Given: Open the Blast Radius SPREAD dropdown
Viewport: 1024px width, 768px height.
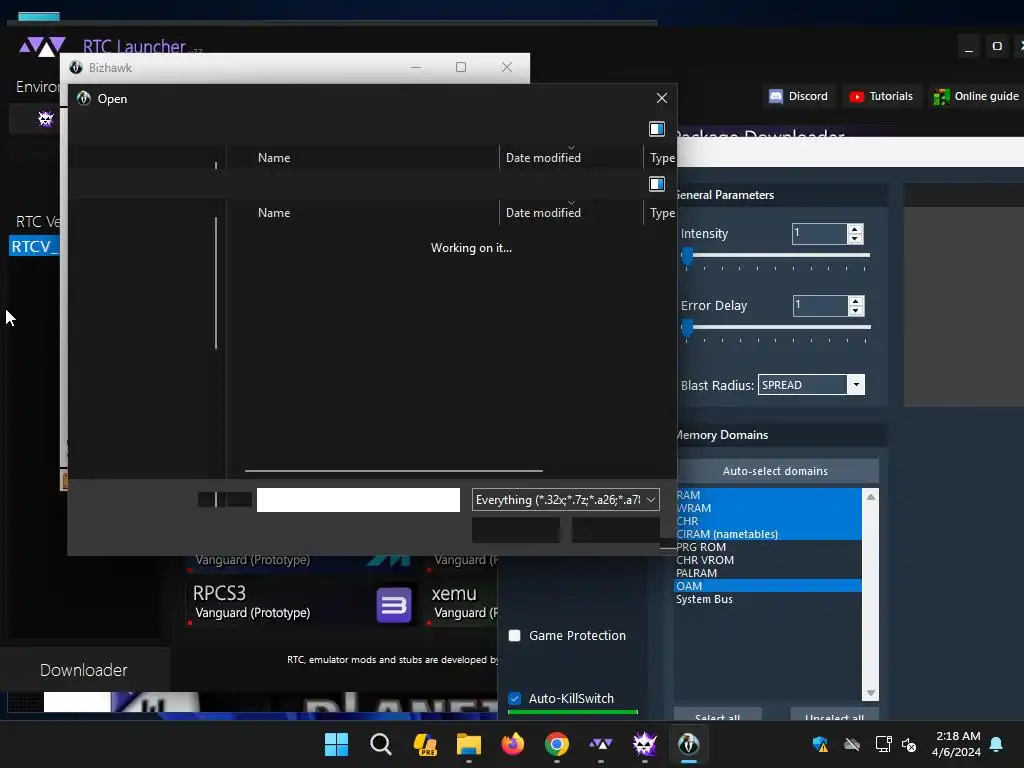Looking at the screenshot, I should click(x=811, y=385).
